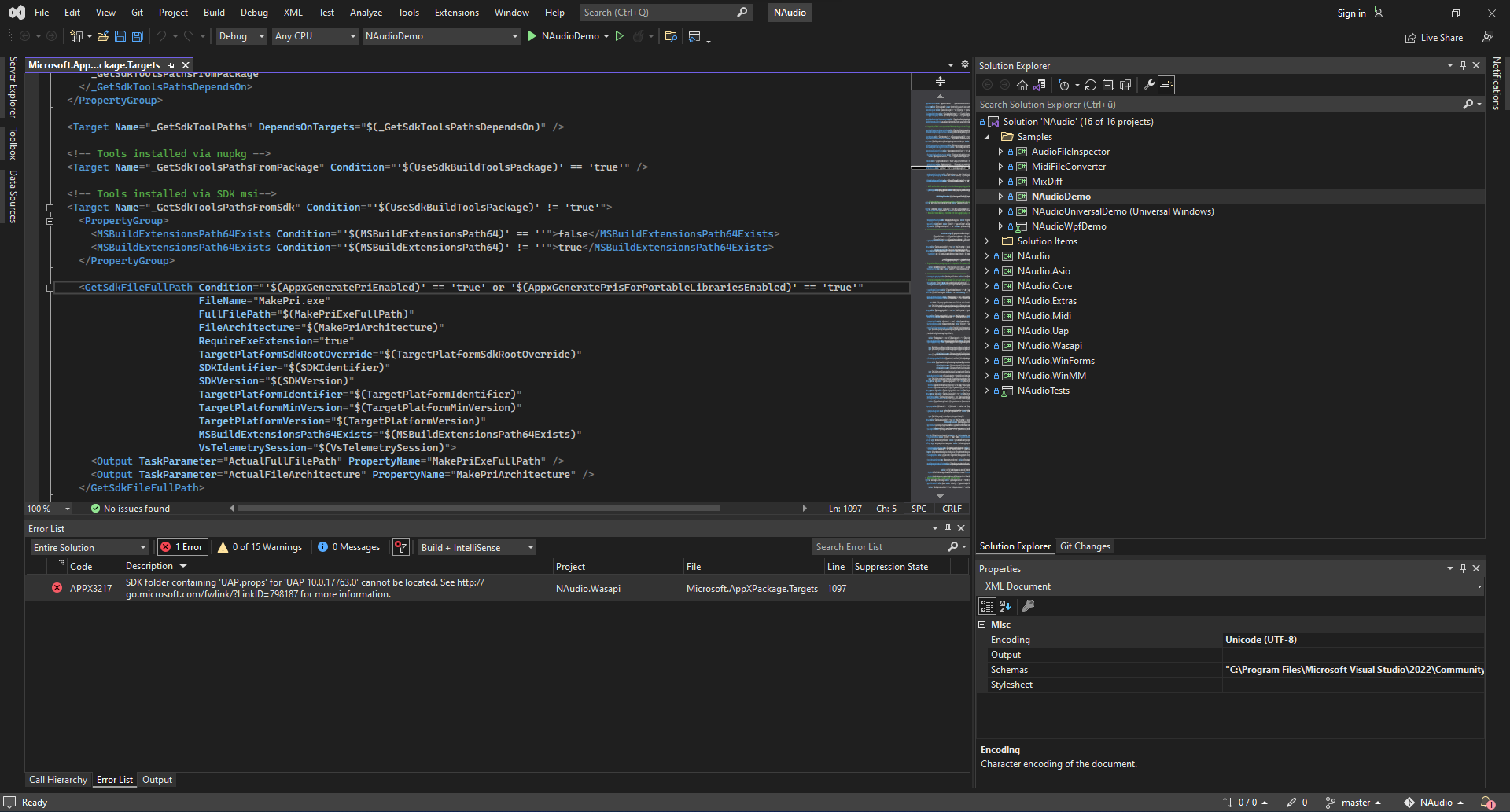Click the Save All icon in the toolbar
Viewport: 1510px width, 812px height.
click(137, 36)
